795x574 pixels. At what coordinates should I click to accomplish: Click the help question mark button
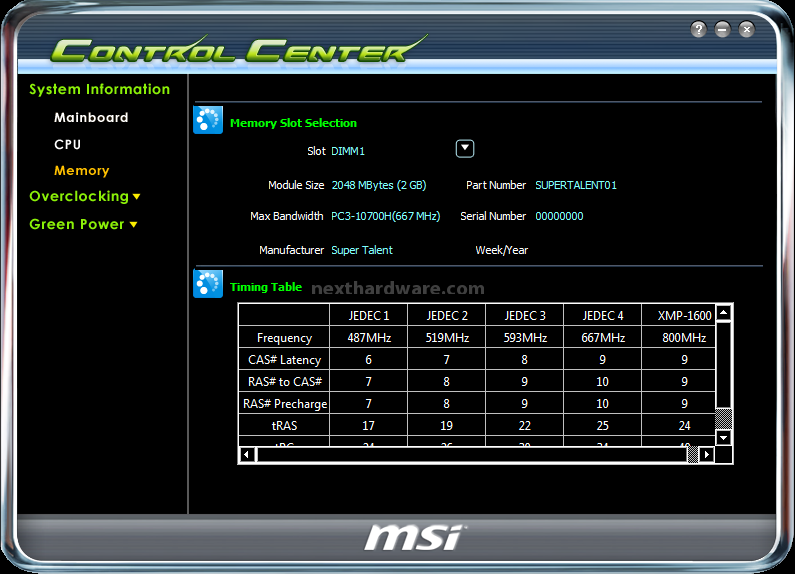pyautogui.click(x=698, y=29)
